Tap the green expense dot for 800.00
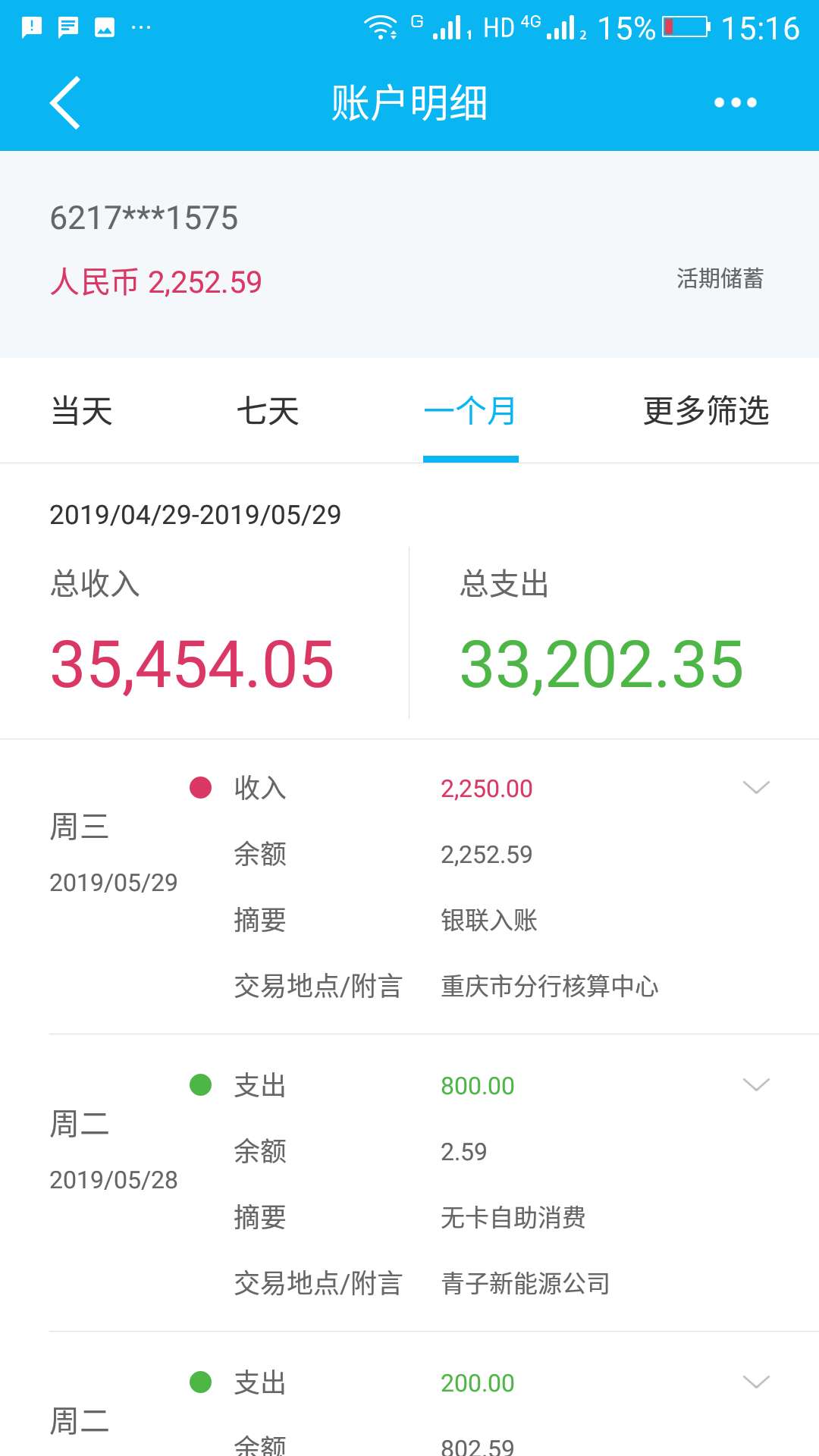 pos(200,1085)
